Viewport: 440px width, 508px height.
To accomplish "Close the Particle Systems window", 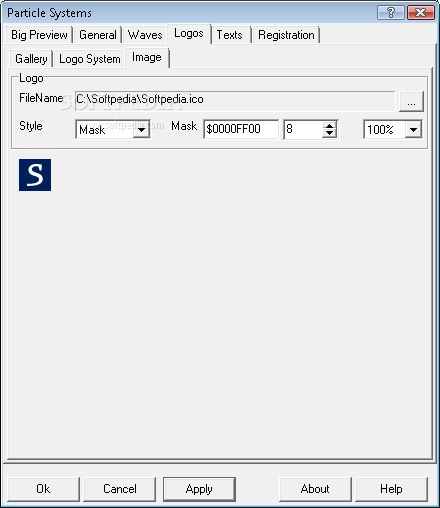I will click(x=421, y=13).
